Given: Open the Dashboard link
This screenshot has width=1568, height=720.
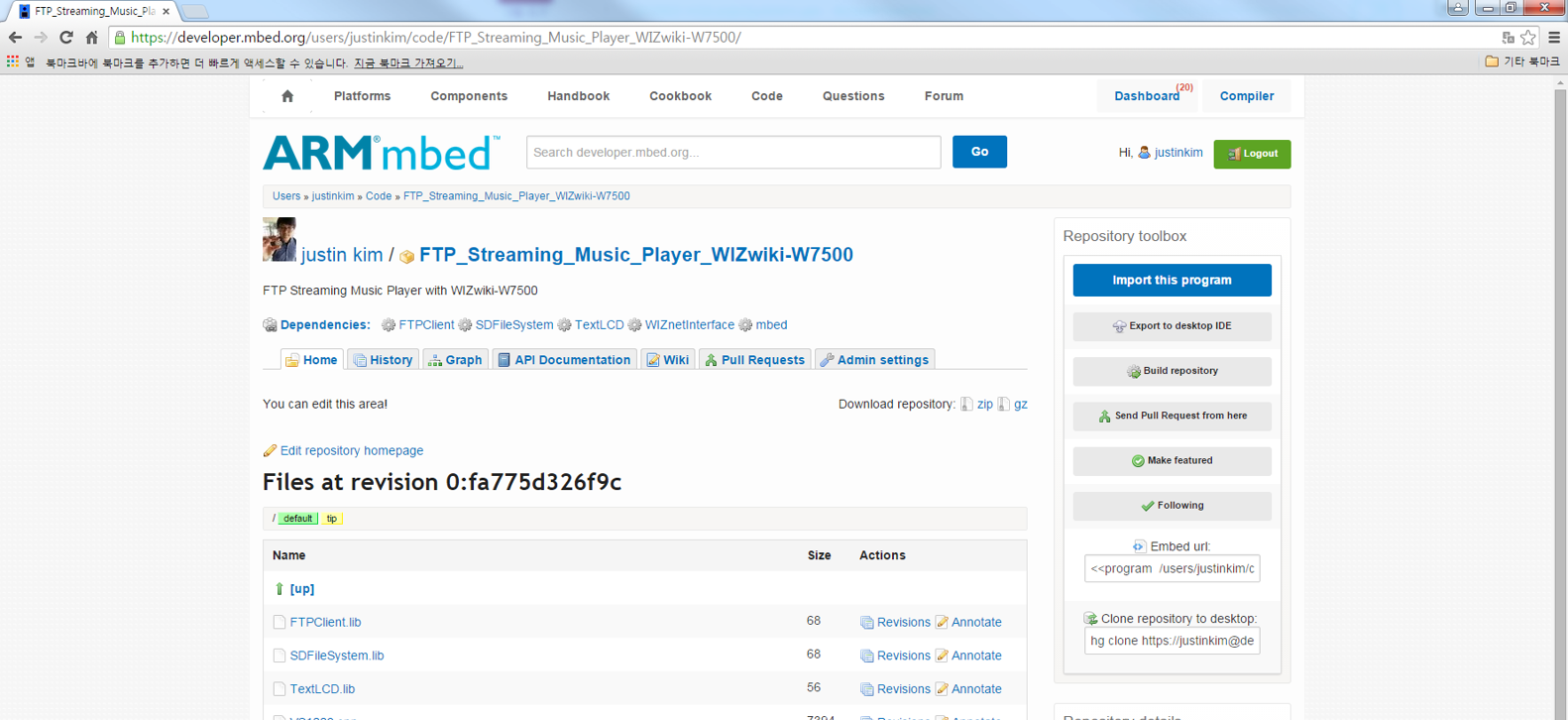Looking at the screenshot, I should click(x=1147, y=96).
